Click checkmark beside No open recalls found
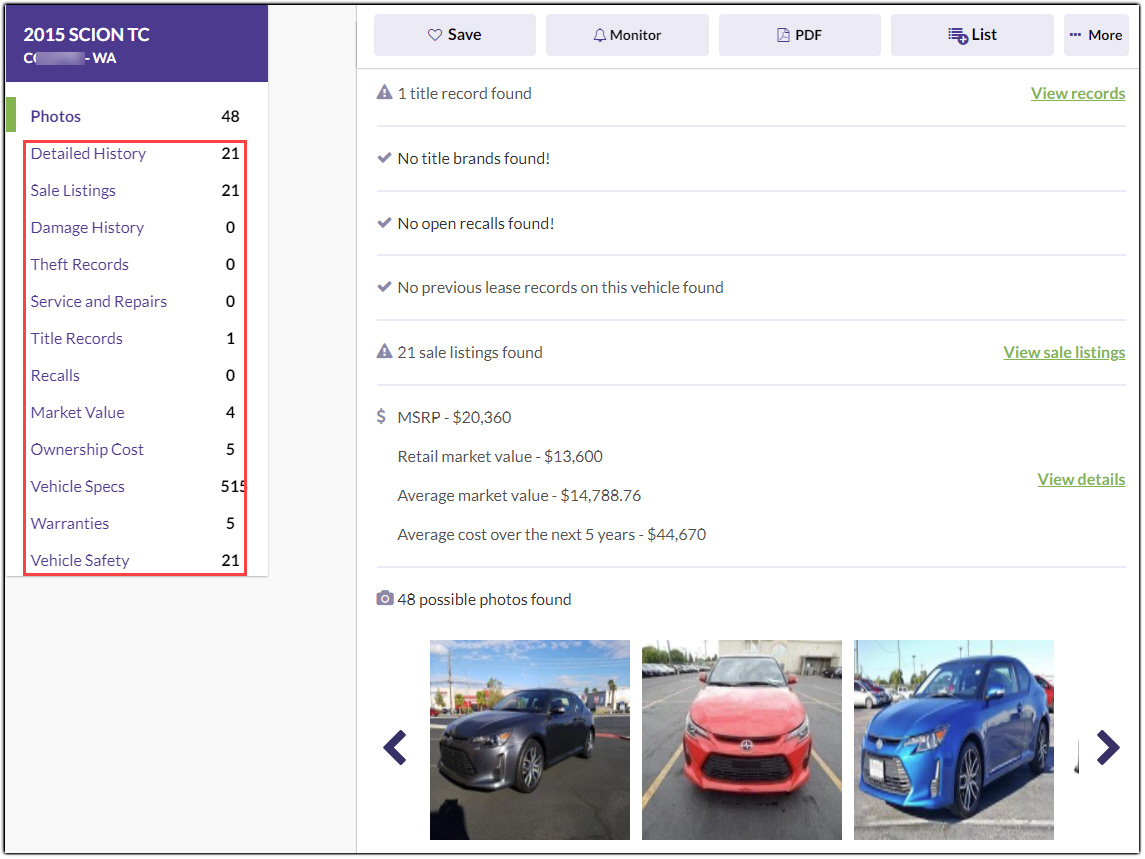1145x859 pixels. (x=384, y=223)
